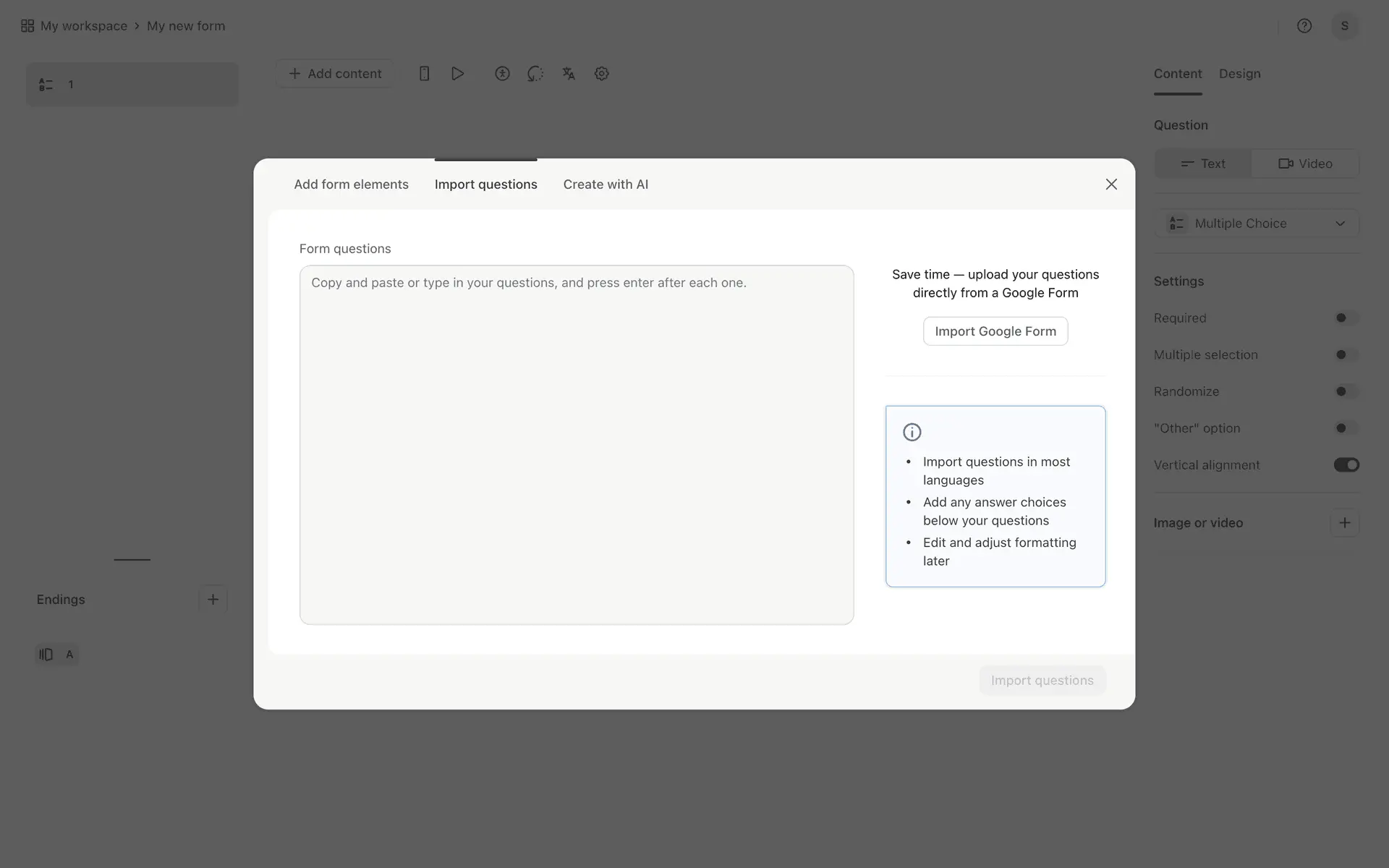Enable the Required toggle
The height and width of the screenshot is (868, 1389).
[x=1346, y=318]
